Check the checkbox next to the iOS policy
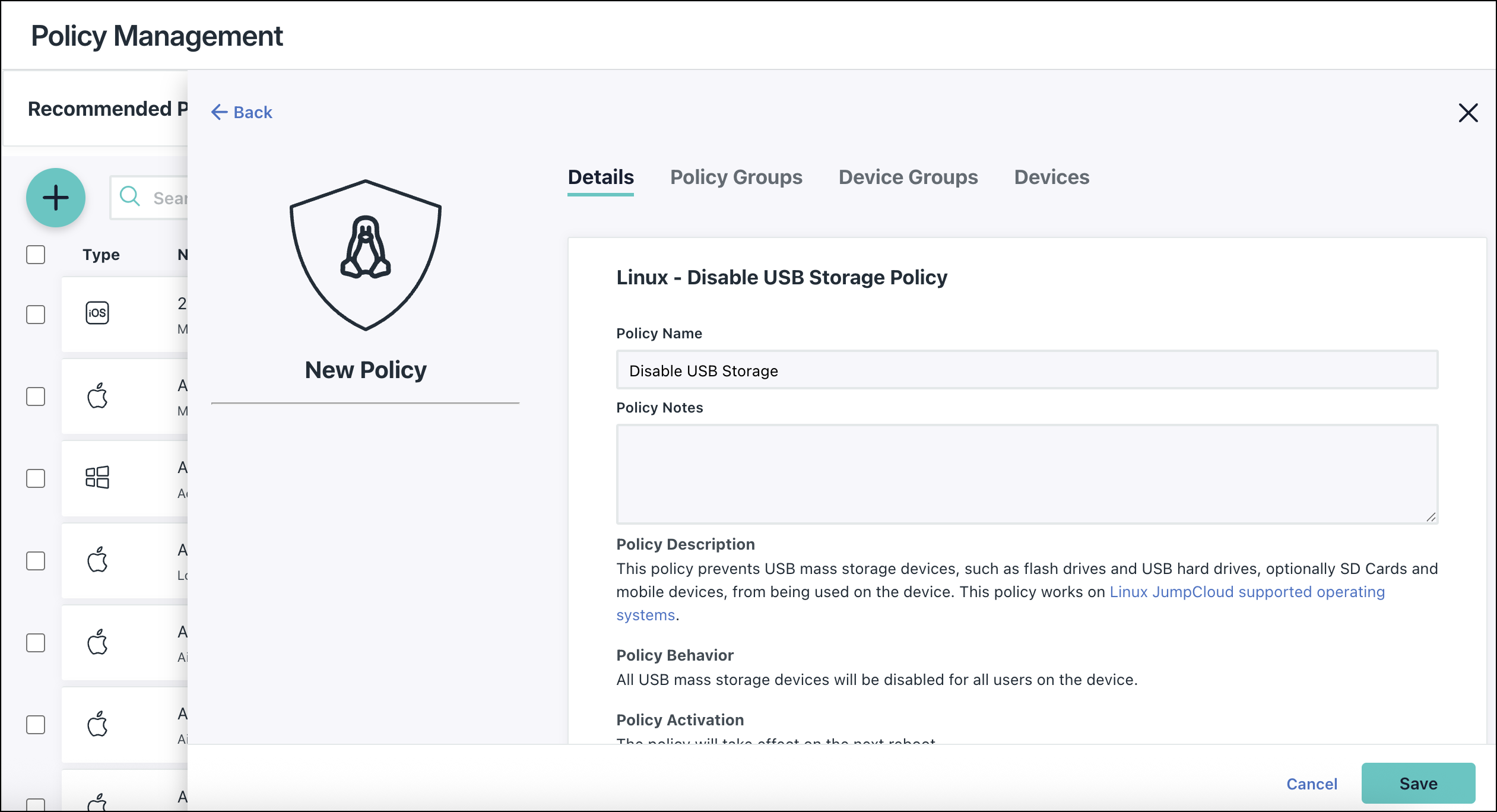 coord(35,315)
